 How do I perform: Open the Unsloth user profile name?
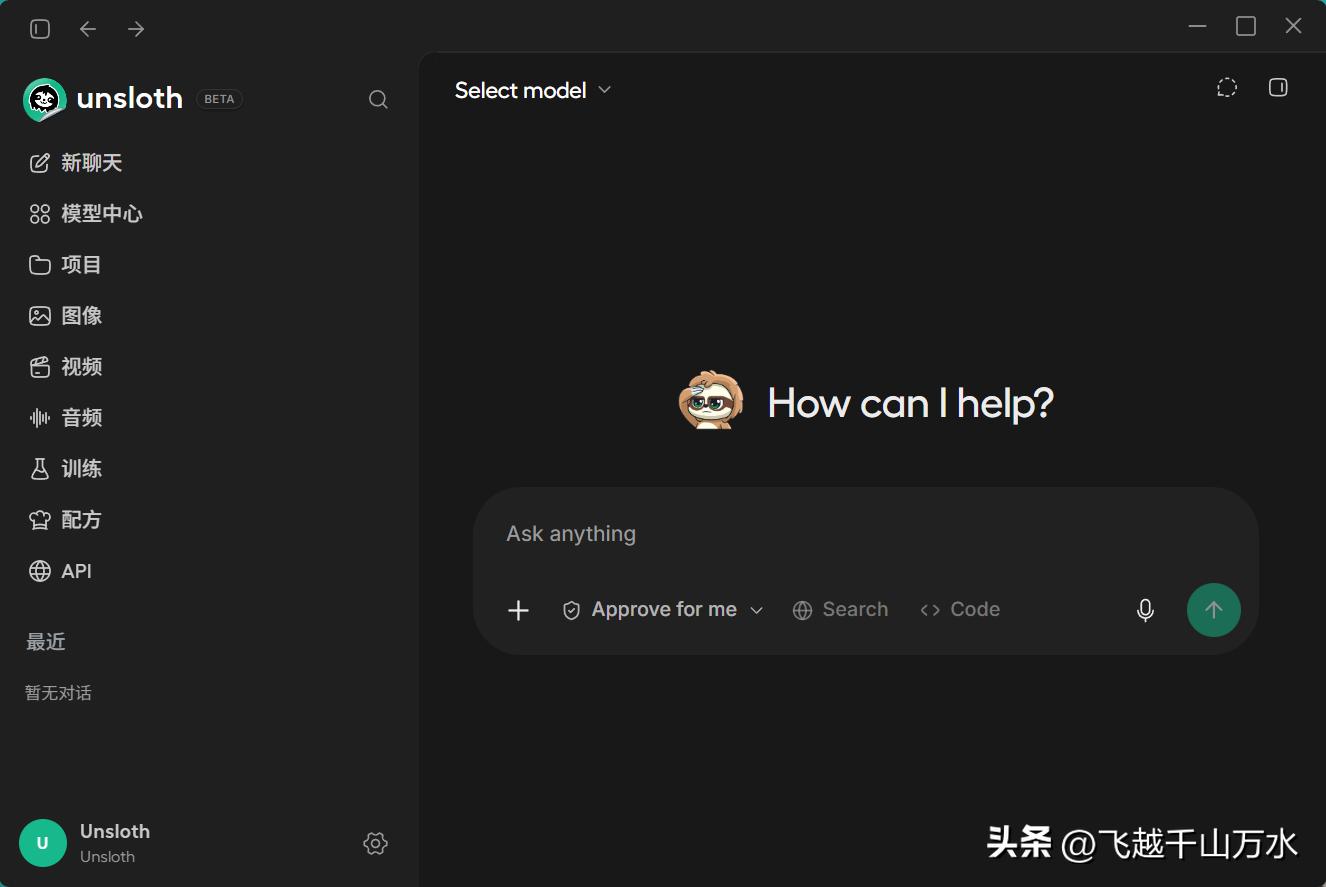pos(115,831)
